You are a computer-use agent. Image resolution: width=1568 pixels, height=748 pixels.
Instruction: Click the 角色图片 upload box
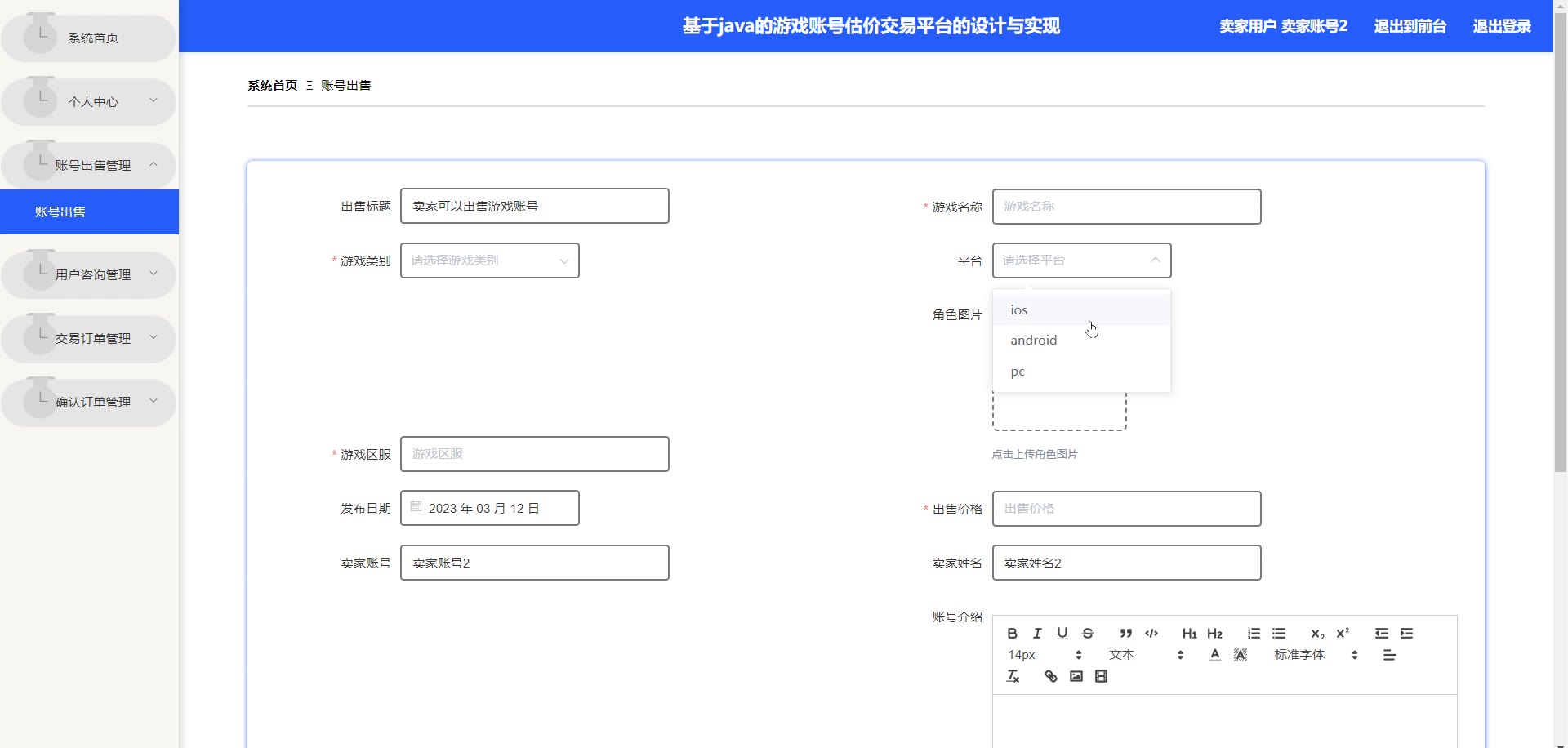[1059, 411]
